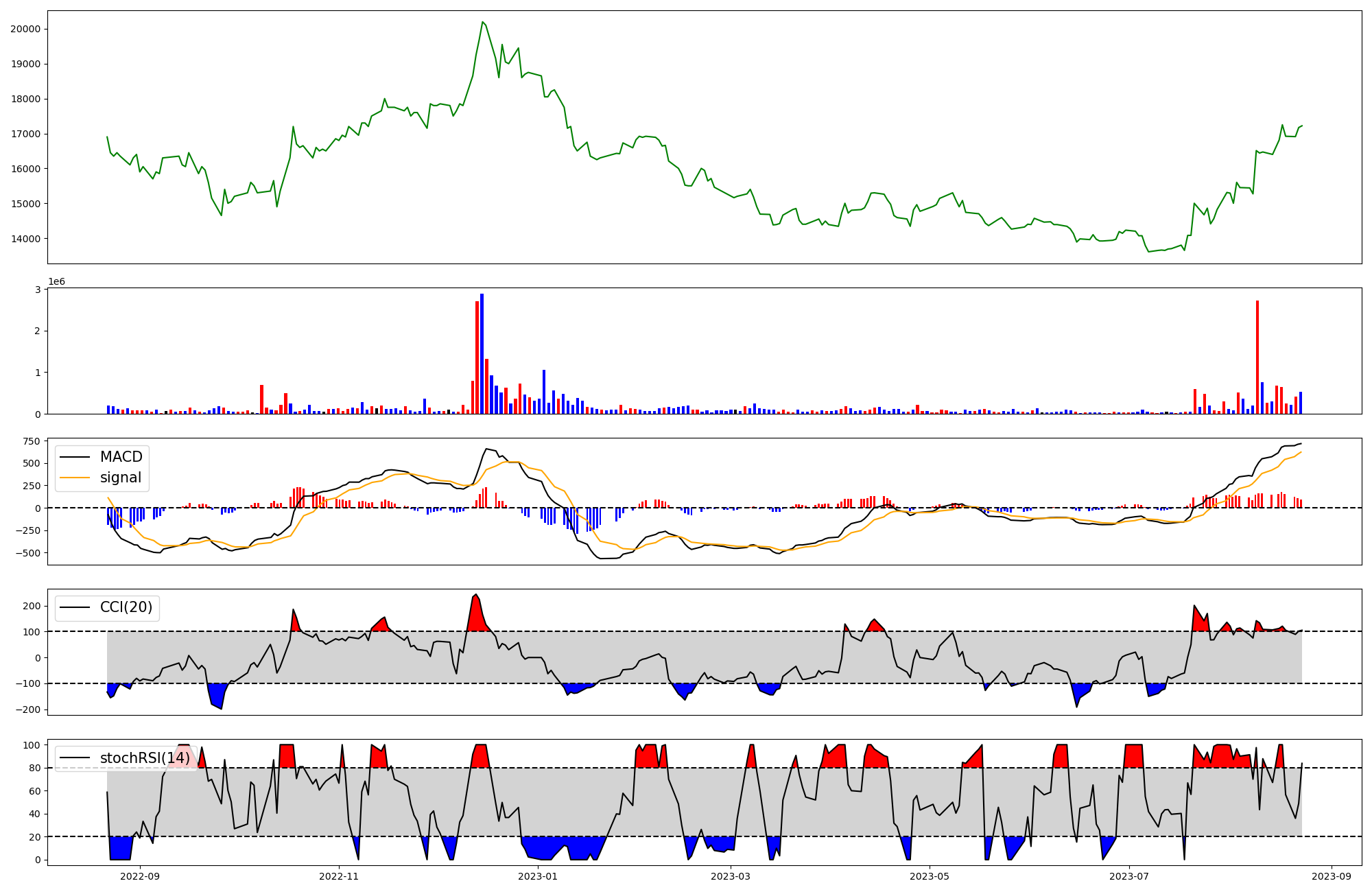Click the black MACD legend line sample

74,457
